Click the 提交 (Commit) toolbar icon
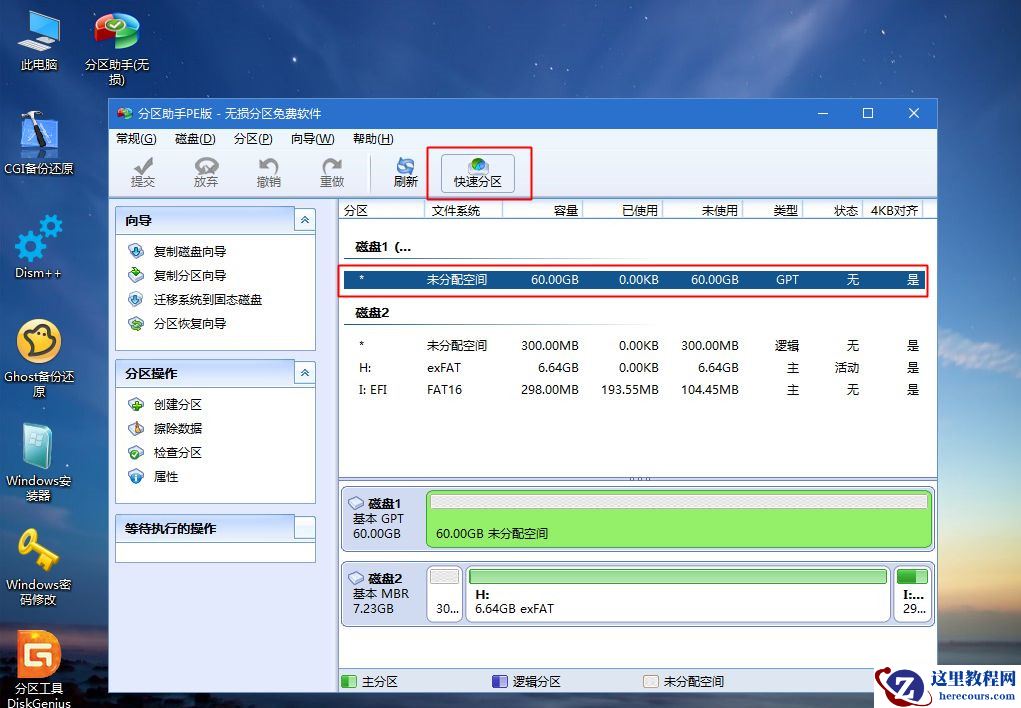Viewport: 1021px width, 708px height. 143,171
